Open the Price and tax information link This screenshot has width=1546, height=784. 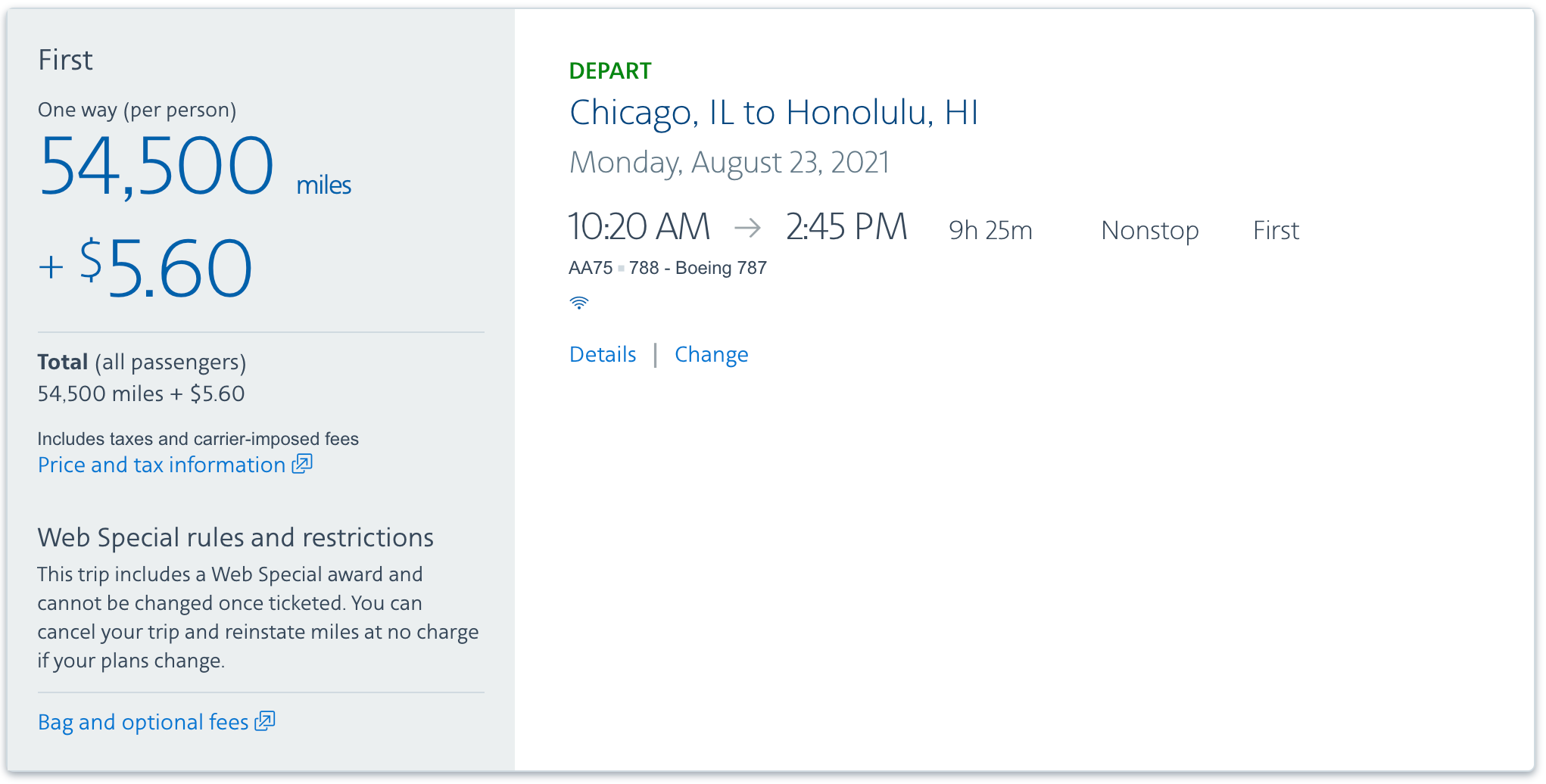click(x=161, y=465)
